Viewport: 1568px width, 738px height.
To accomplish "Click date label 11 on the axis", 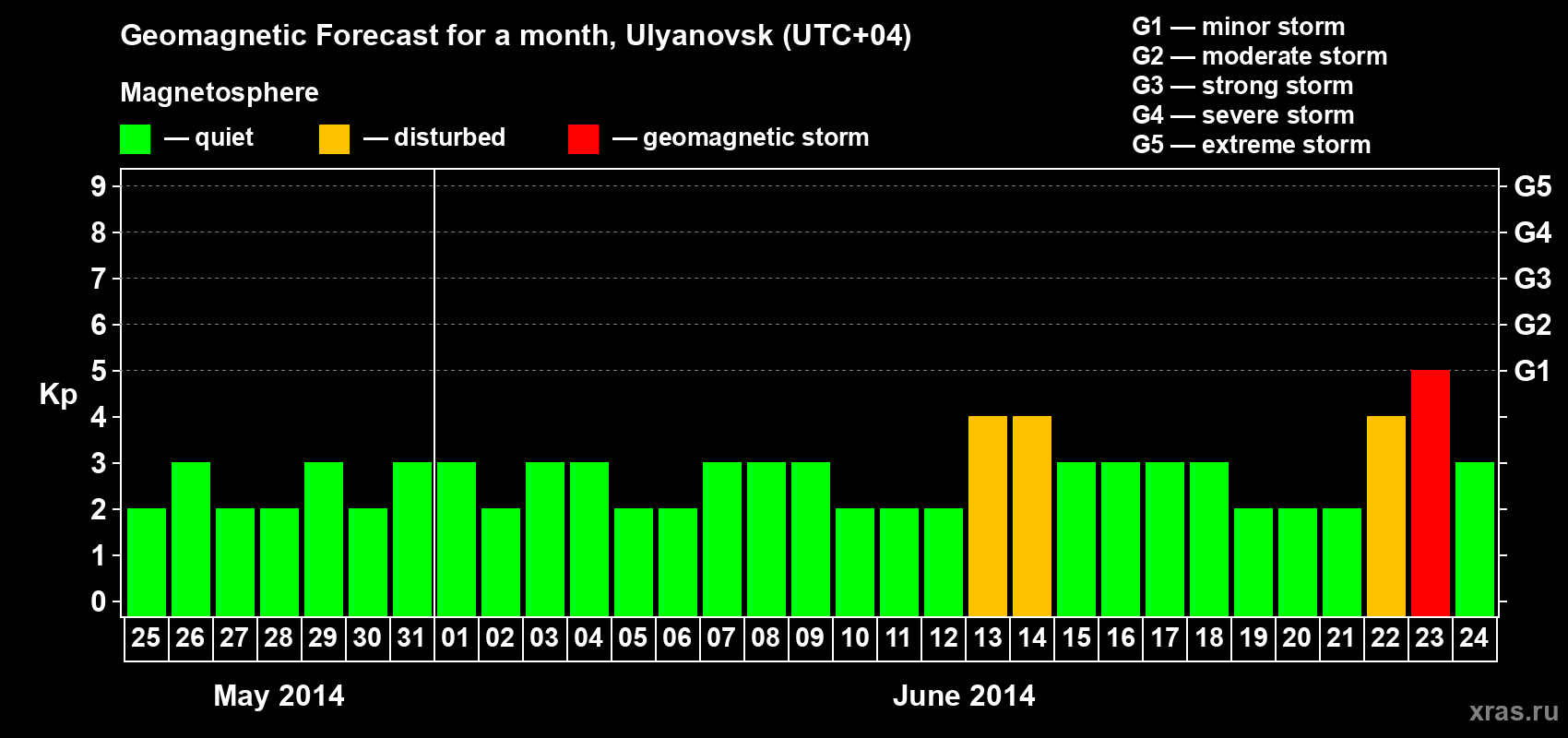I will [x=898, y=637].
